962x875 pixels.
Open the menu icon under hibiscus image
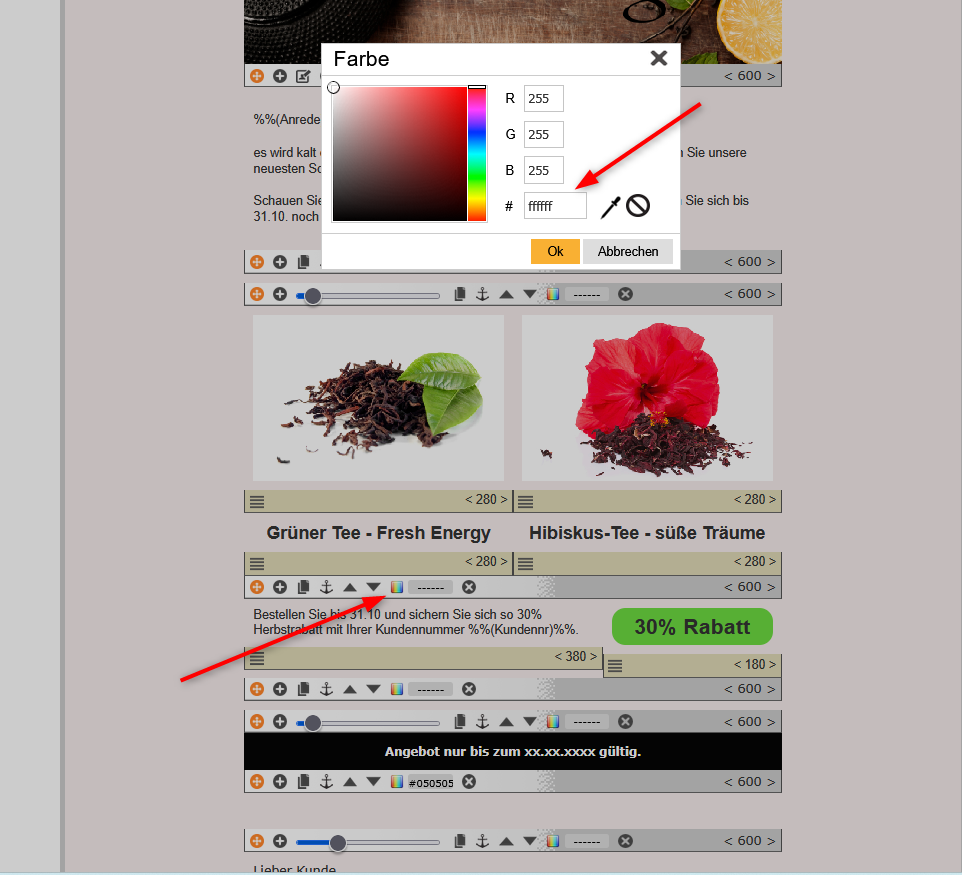526,501
